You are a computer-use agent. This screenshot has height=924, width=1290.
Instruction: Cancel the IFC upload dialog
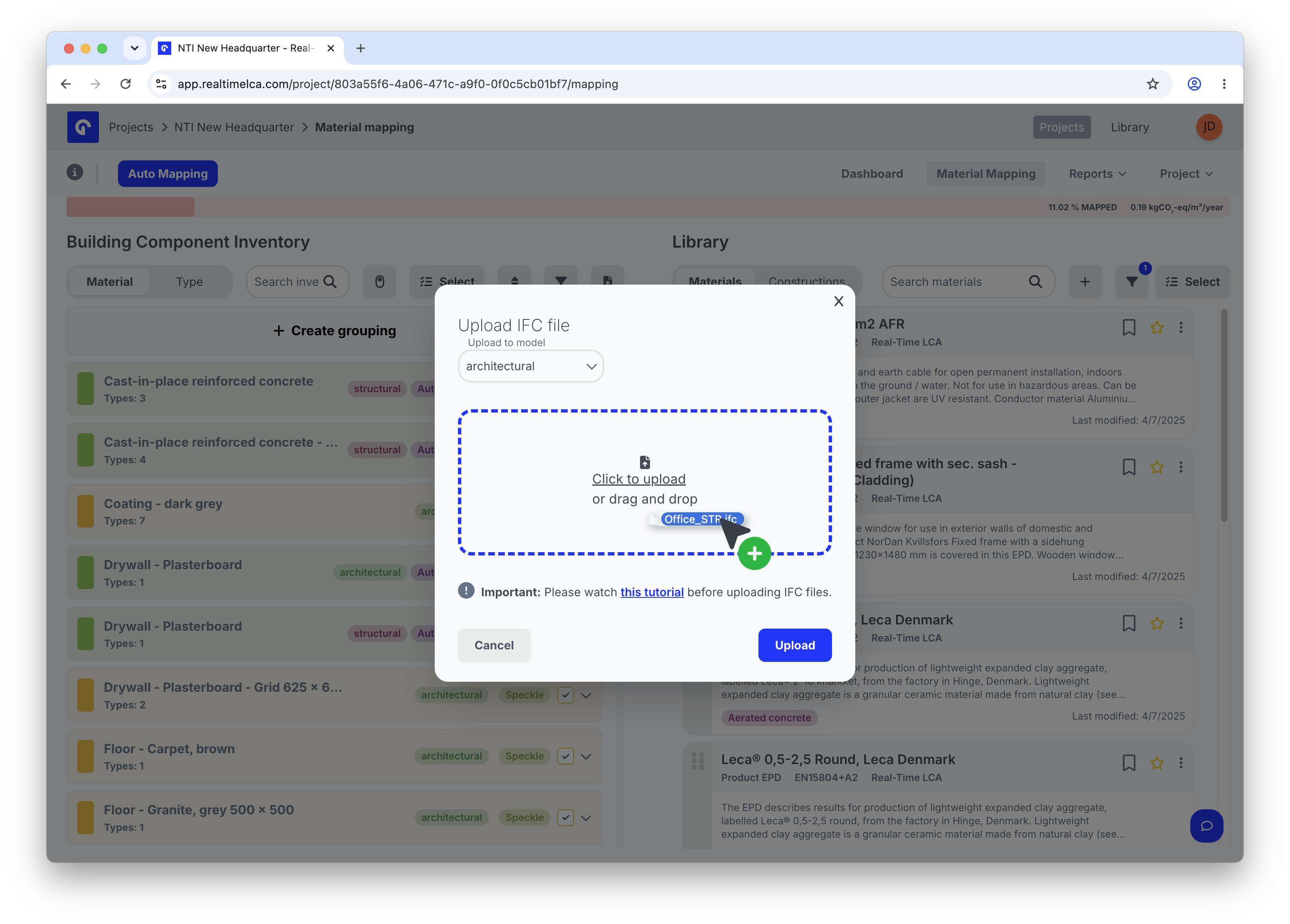[494, 645]
